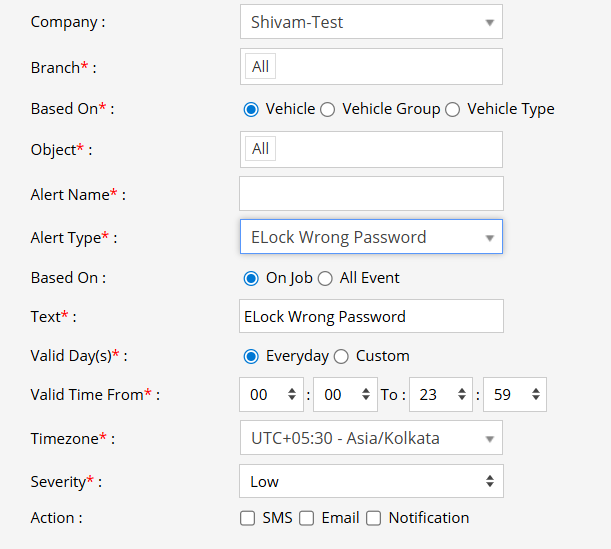Screen dimensions: 611x549
Task: Open the Severity dropdown set to Low
Action: pyautogui.click(x=371, y=481)
